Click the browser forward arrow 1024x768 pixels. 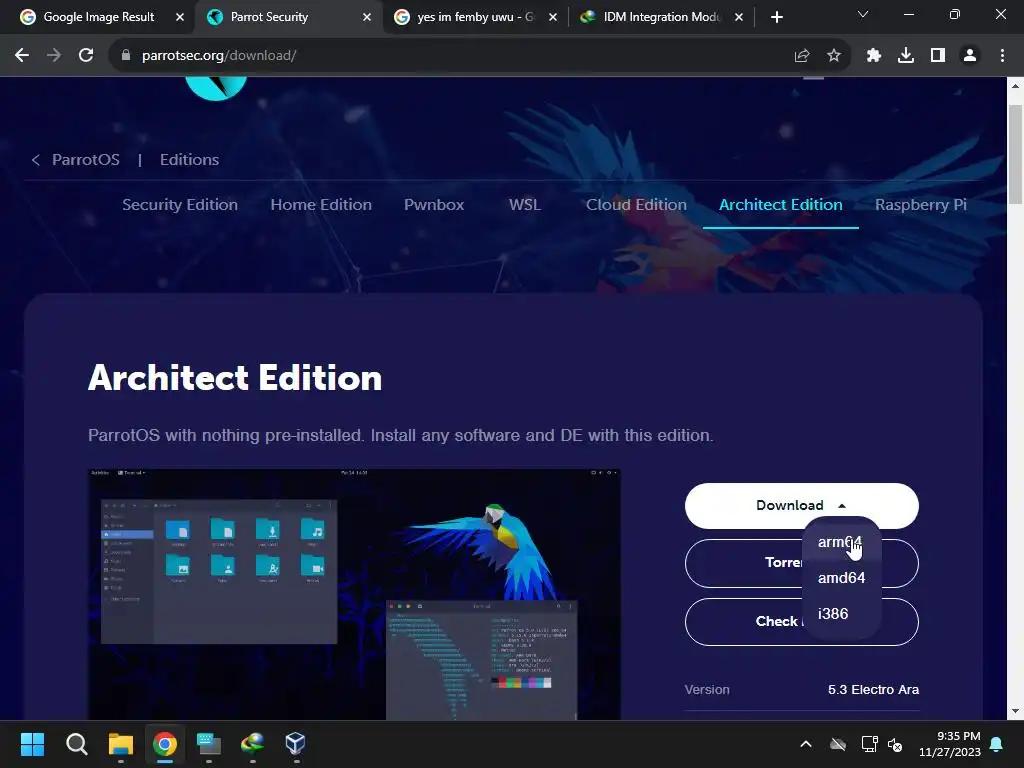click(54, 56)
